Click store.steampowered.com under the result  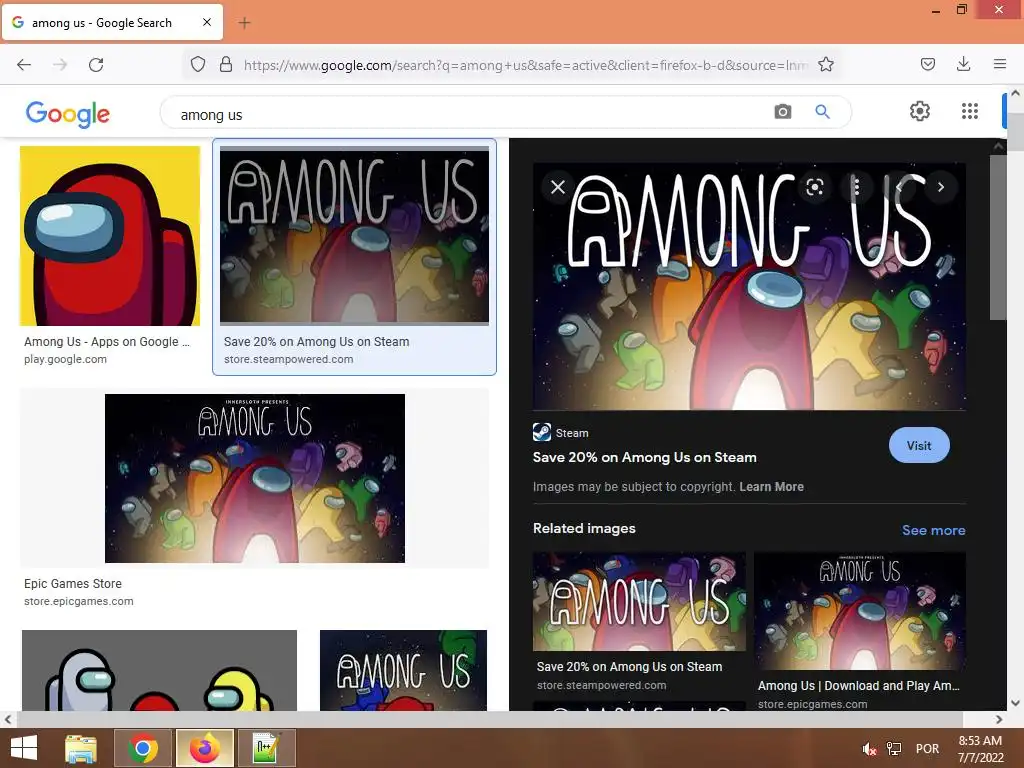(x=289, y=359)
